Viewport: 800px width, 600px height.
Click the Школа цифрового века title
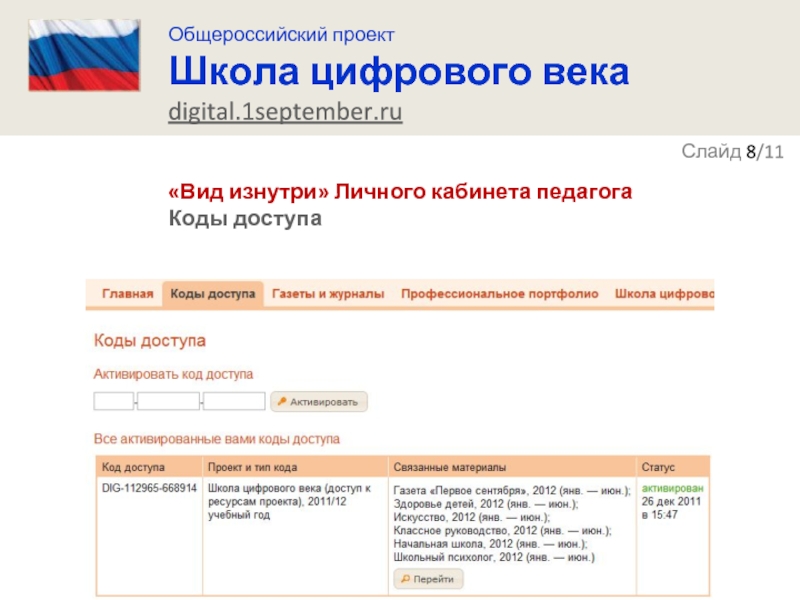(x=399, y=71)
